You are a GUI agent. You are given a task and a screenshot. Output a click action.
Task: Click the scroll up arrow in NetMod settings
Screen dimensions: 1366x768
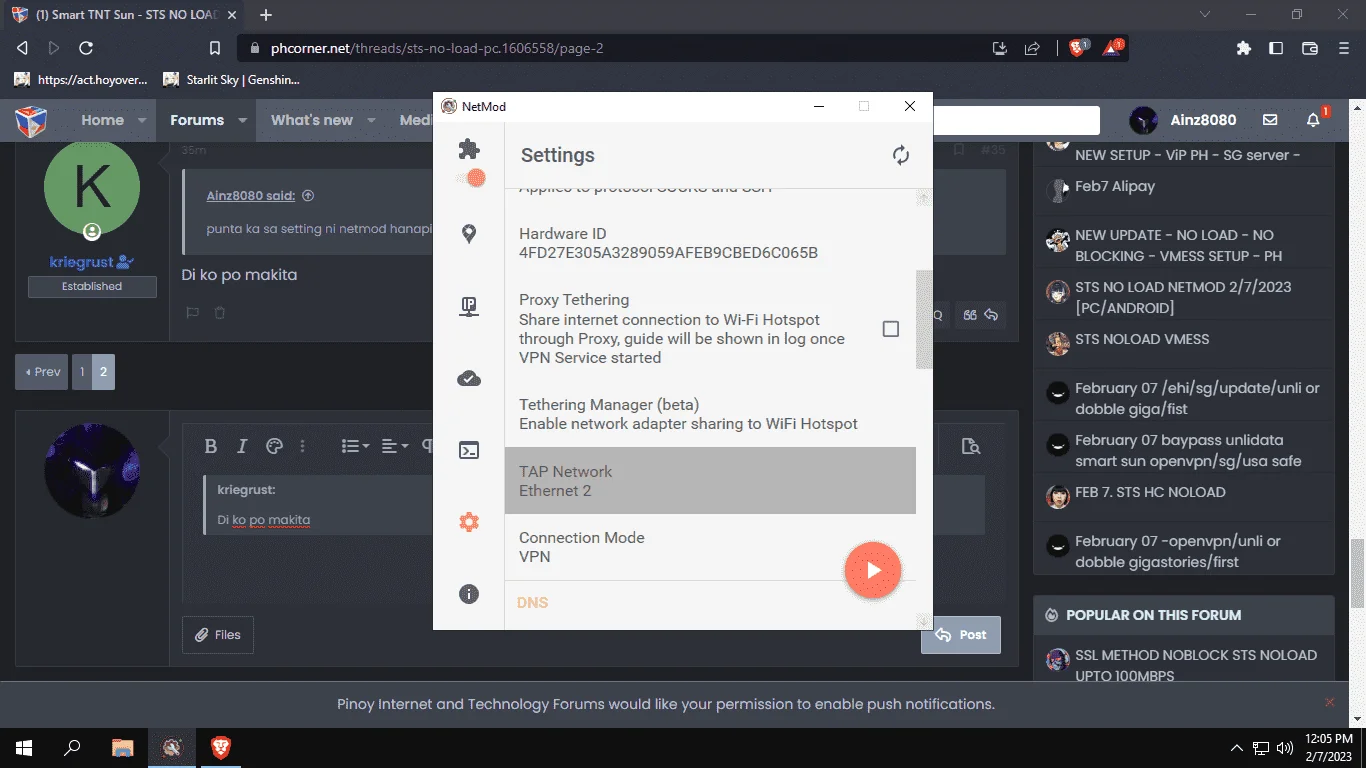pyautogui.click(x=924, y=198)
